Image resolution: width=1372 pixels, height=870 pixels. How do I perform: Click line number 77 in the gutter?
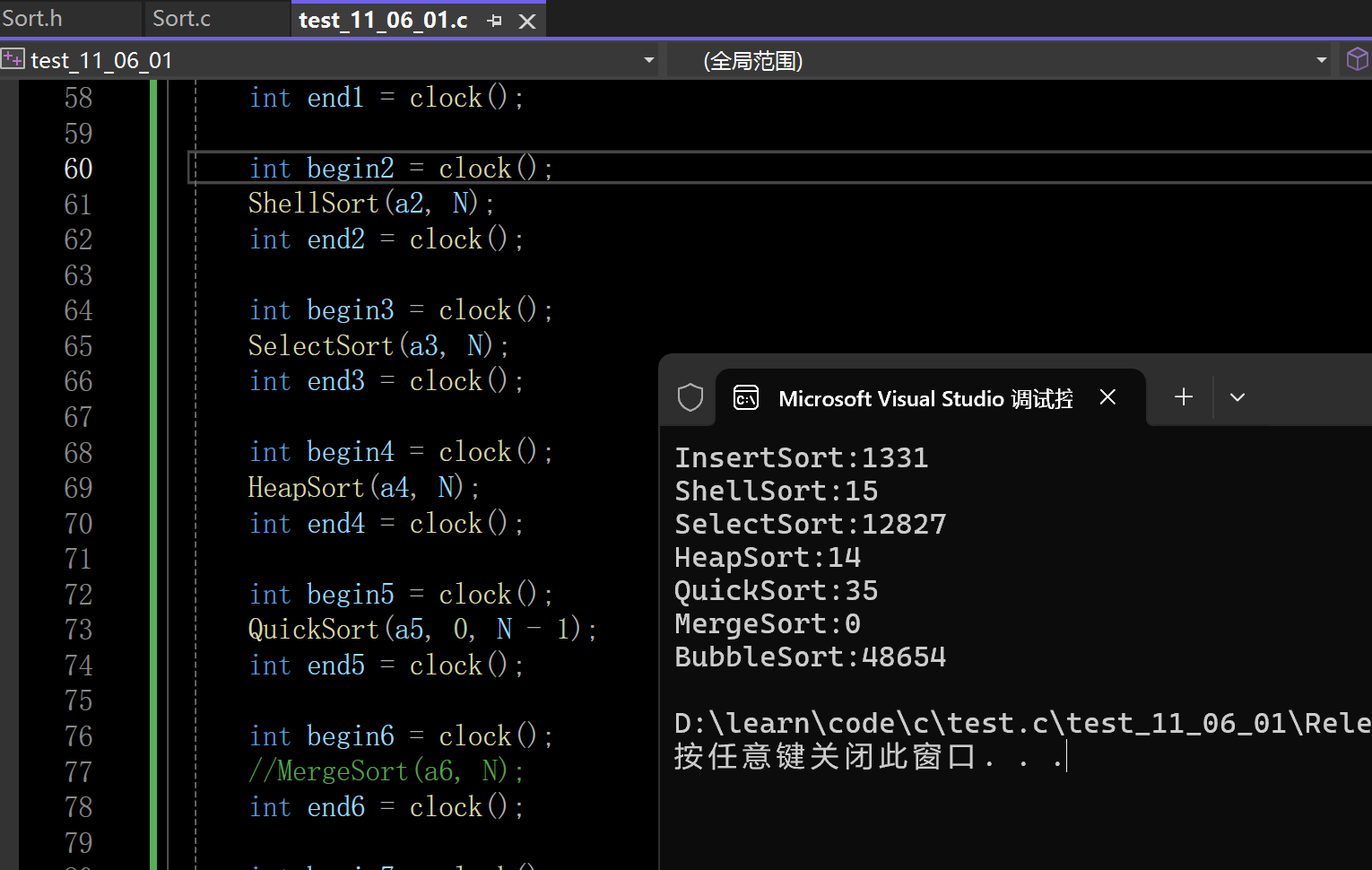[x=79, y=772]
